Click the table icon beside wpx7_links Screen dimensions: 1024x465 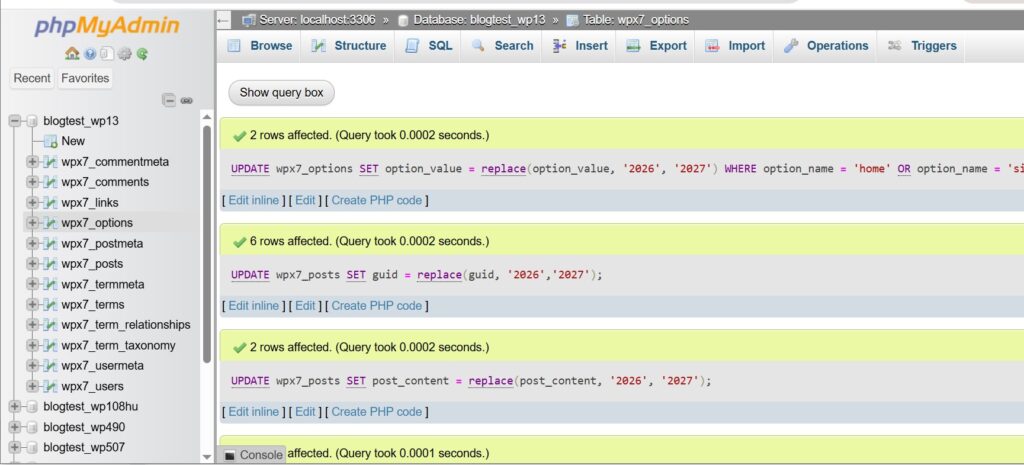(x=51, y=202)
